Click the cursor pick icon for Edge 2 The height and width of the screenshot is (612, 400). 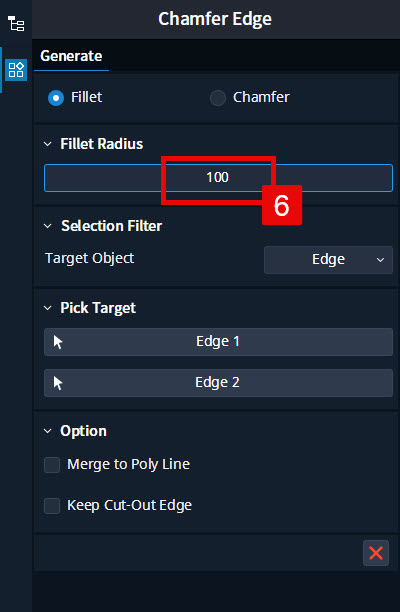tap(58, 383)
